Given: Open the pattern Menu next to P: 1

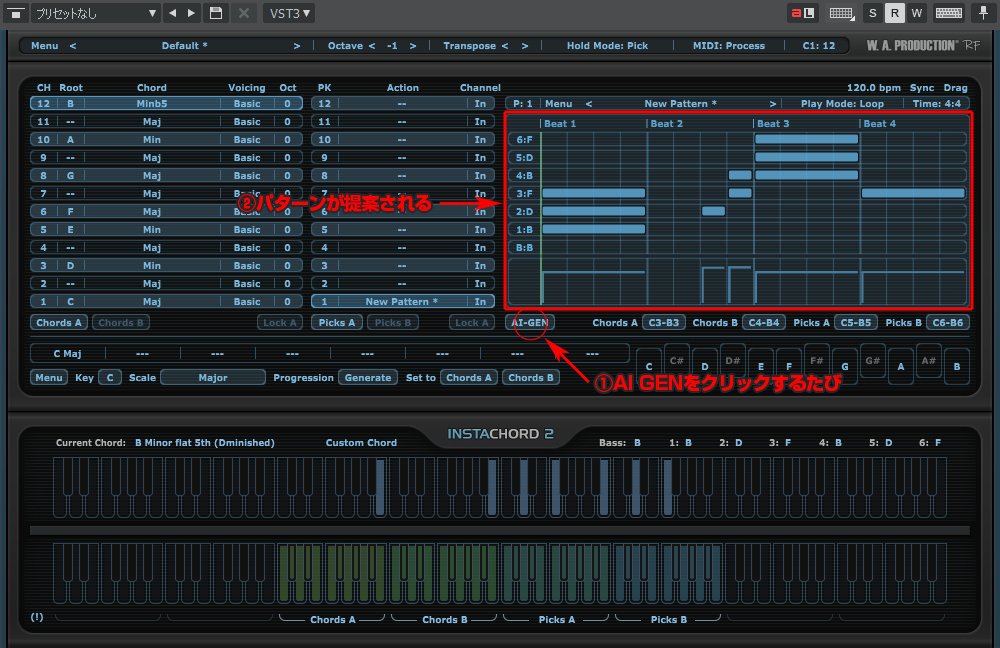Looking at the screenshot, I should [x=559, y=104].
